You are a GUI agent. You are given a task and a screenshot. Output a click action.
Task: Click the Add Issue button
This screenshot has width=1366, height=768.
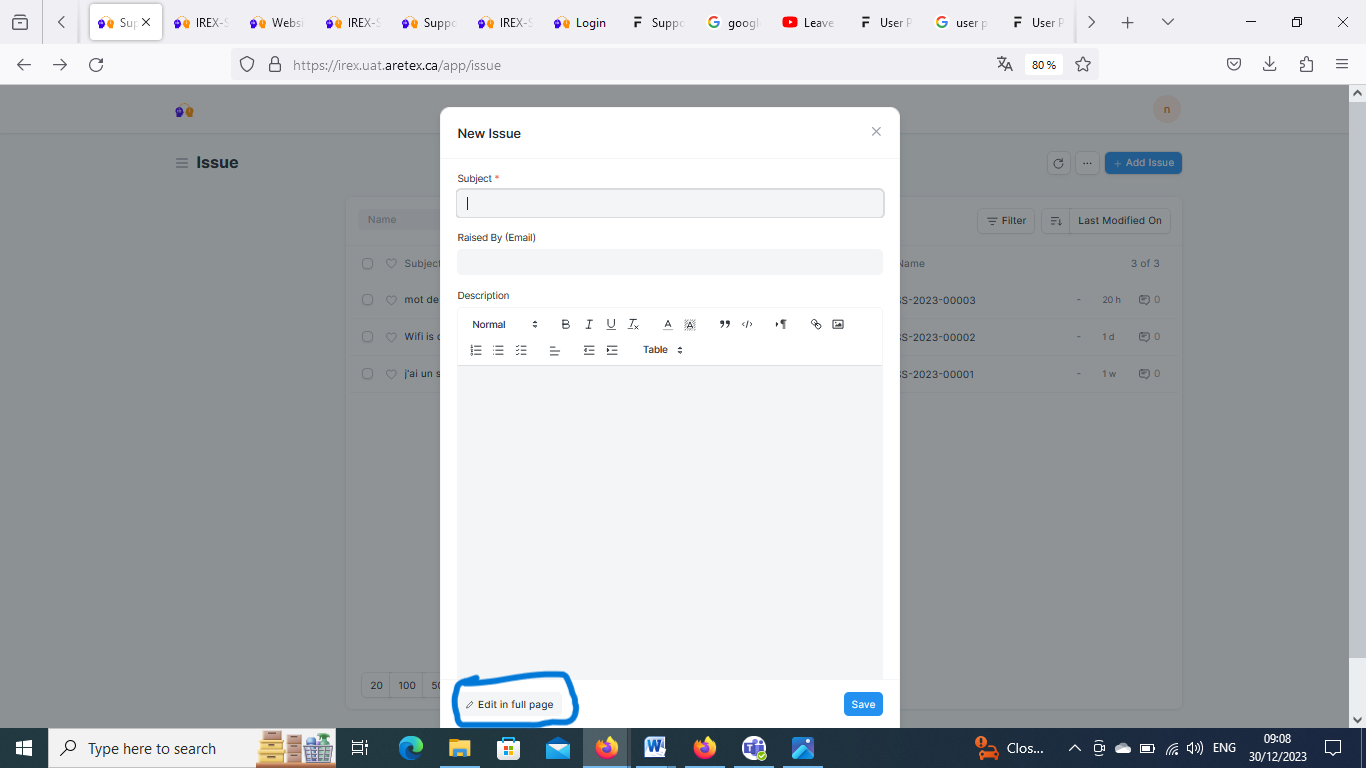pyautogui.click(x=1143, y=163)
